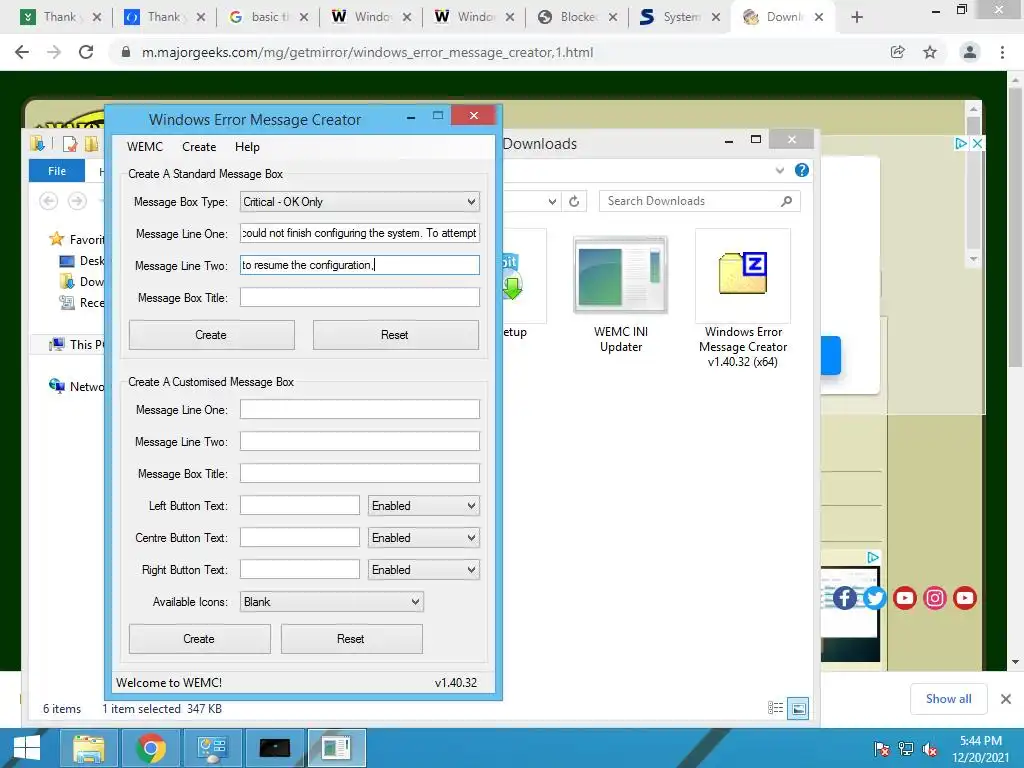Open a new Chrome tab
The height and width of the screenshot is (768, 1024).
(x=857, y=17)
